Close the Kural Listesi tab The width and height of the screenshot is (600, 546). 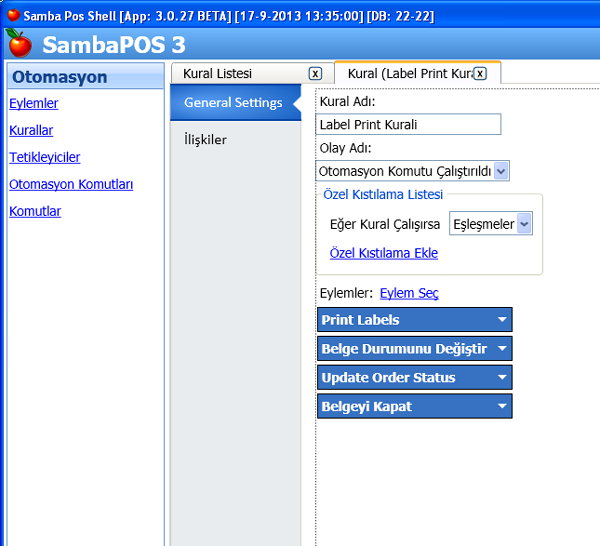pyautogui.click(x=315, y=73)
